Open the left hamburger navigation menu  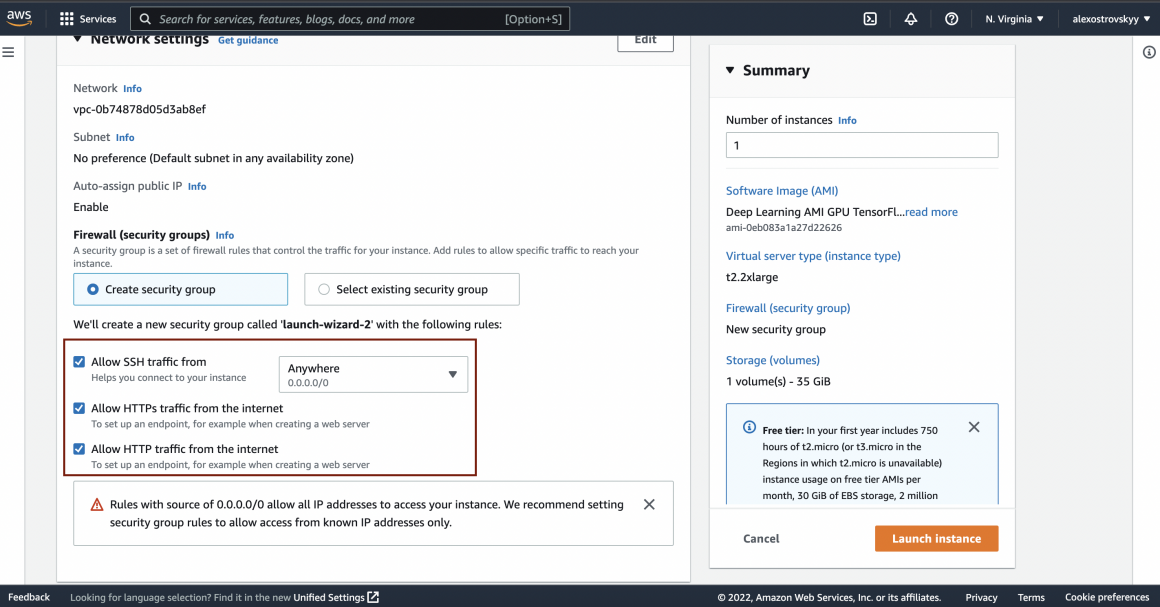point(8,52)
